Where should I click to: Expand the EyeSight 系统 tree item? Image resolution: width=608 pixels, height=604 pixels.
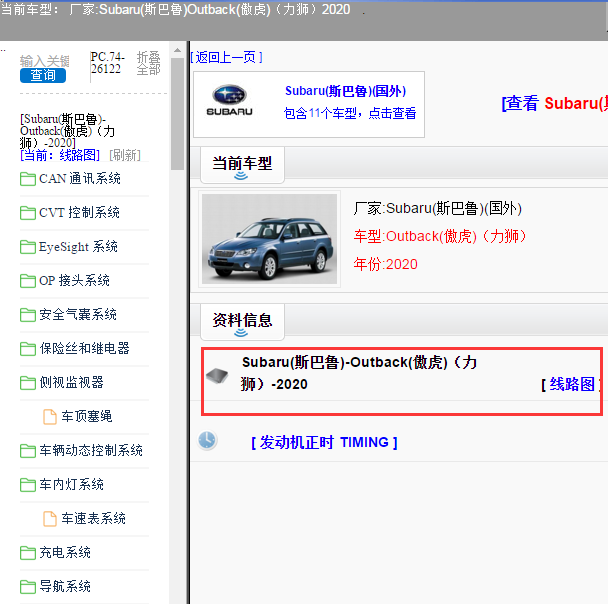tap(78, 247)
